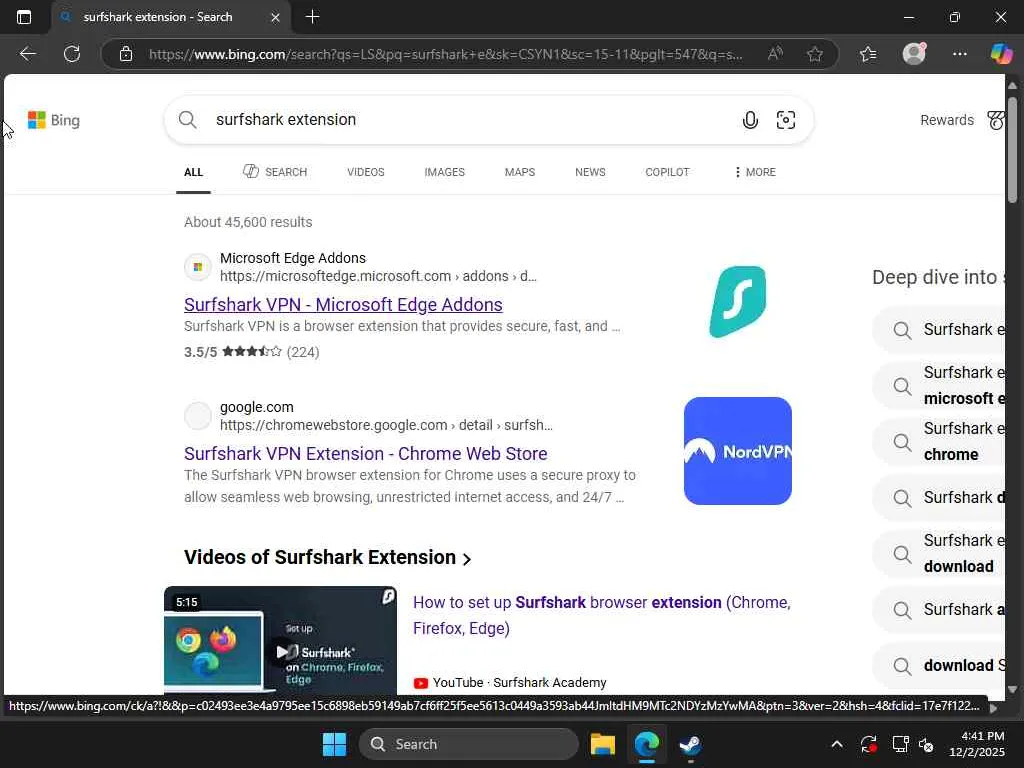This screenshot has width=1024, height=768.
Task: Switch to the NEWS tab
Action: coord(590,172)
